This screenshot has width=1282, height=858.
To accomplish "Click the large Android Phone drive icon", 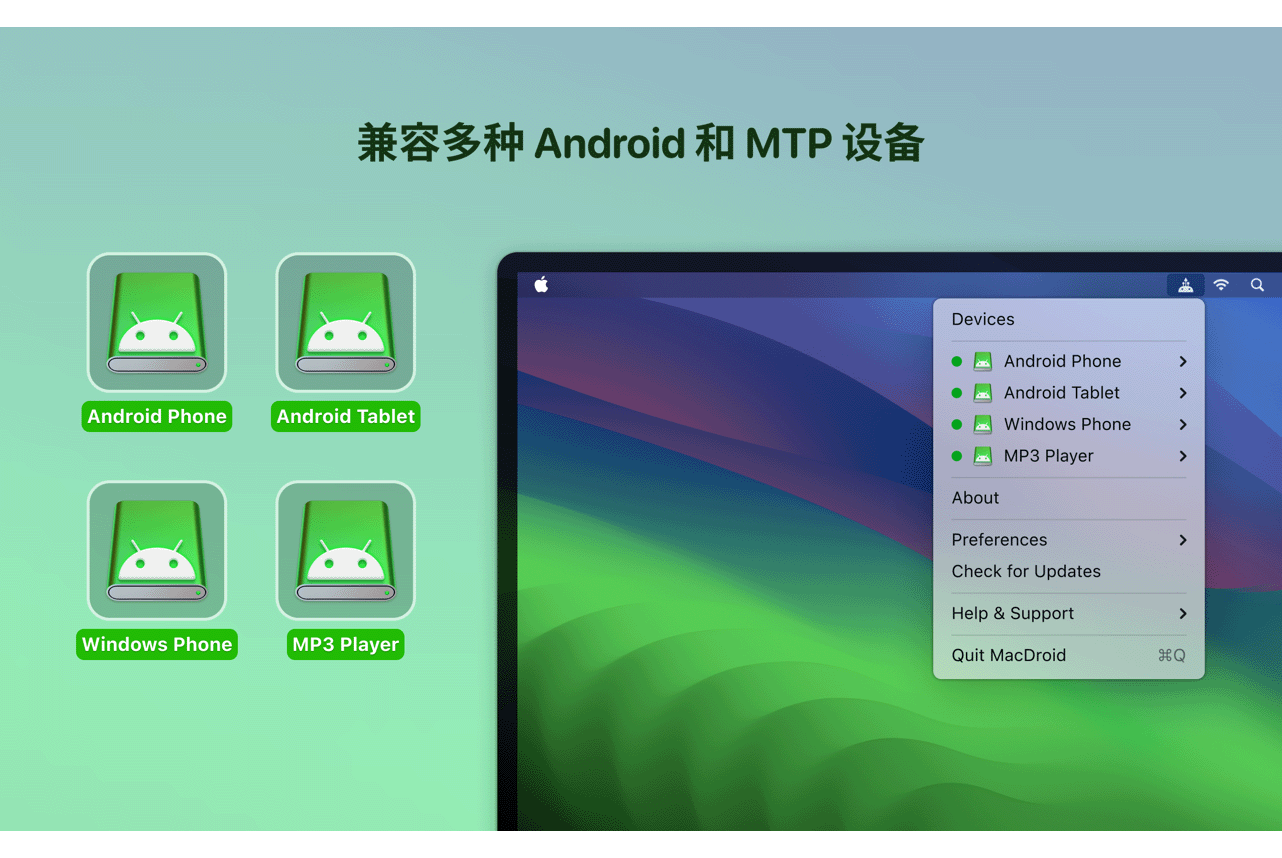I will [157, 322].
